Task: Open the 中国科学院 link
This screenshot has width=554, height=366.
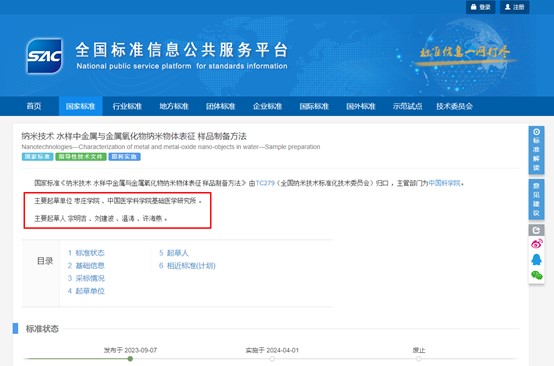Action: [x=444, y=183]
